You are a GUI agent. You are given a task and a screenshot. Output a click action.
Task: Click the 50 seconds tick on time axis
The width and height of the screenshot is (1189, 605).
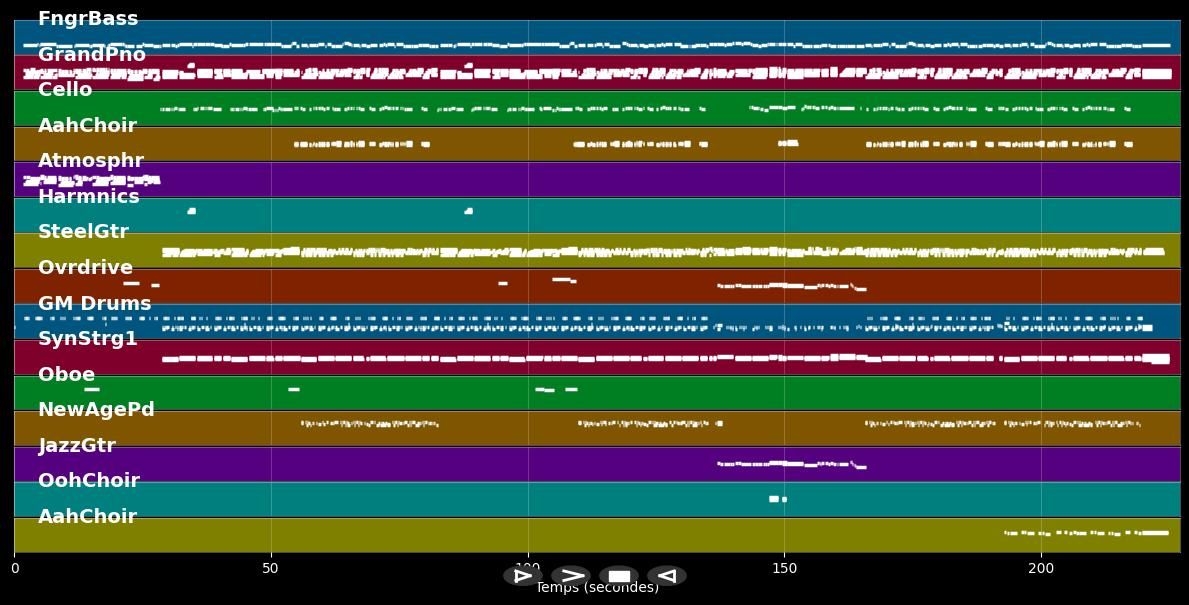[271, 568]
